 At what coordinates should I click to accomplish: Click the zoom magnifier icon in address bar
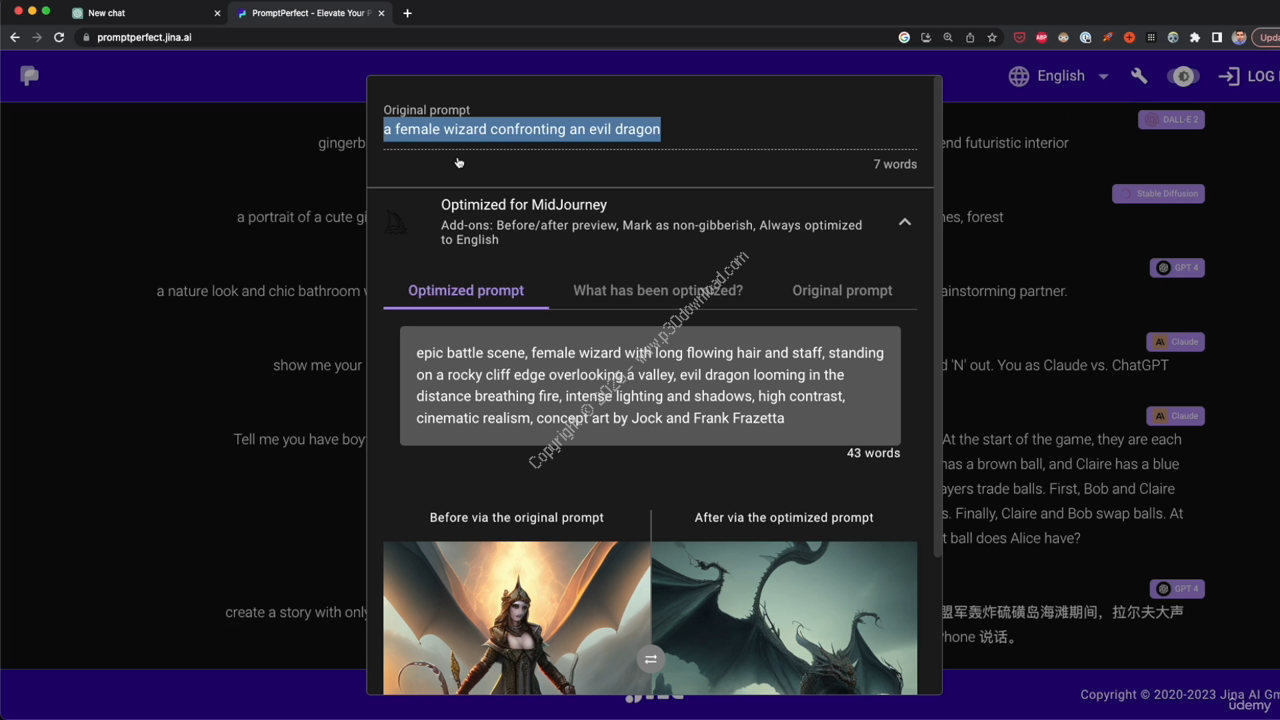click(948, 37)
